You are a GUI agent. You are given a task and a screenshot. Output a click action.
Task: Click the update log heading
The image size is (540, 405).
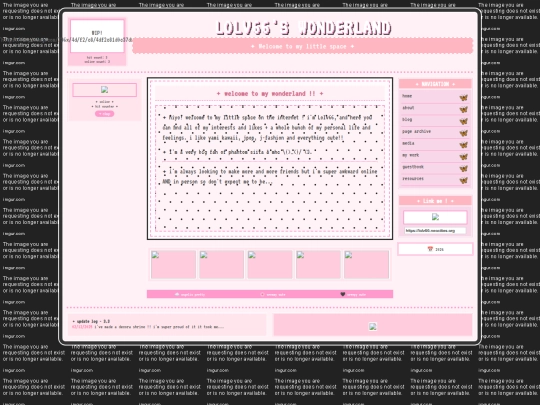pyautogui.click(x=91, y=321)
